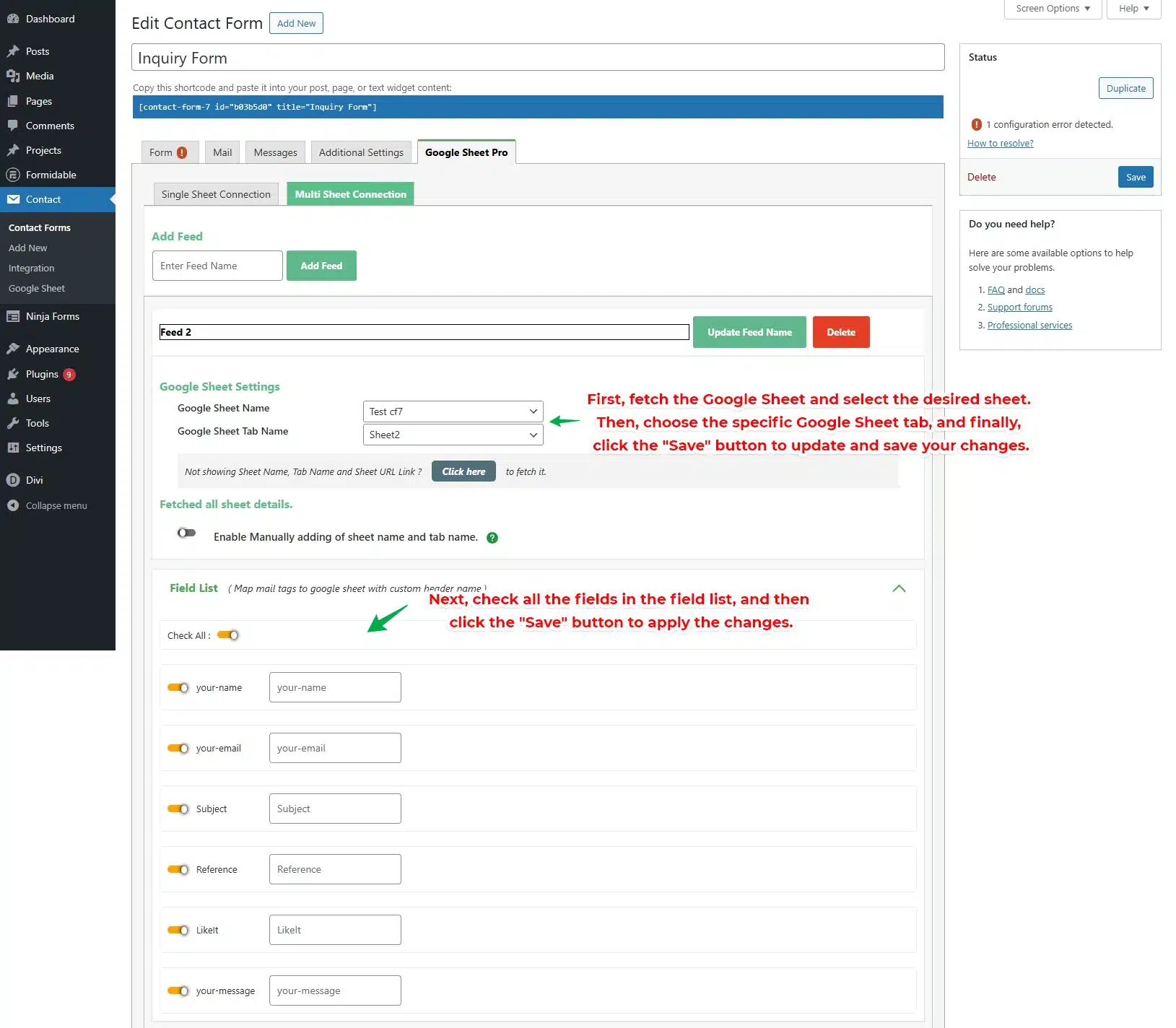This screenshot has height=1028, width=1176.
Task: Open the Google Sheet Tab Name dropdown
Action: point(453,435)
